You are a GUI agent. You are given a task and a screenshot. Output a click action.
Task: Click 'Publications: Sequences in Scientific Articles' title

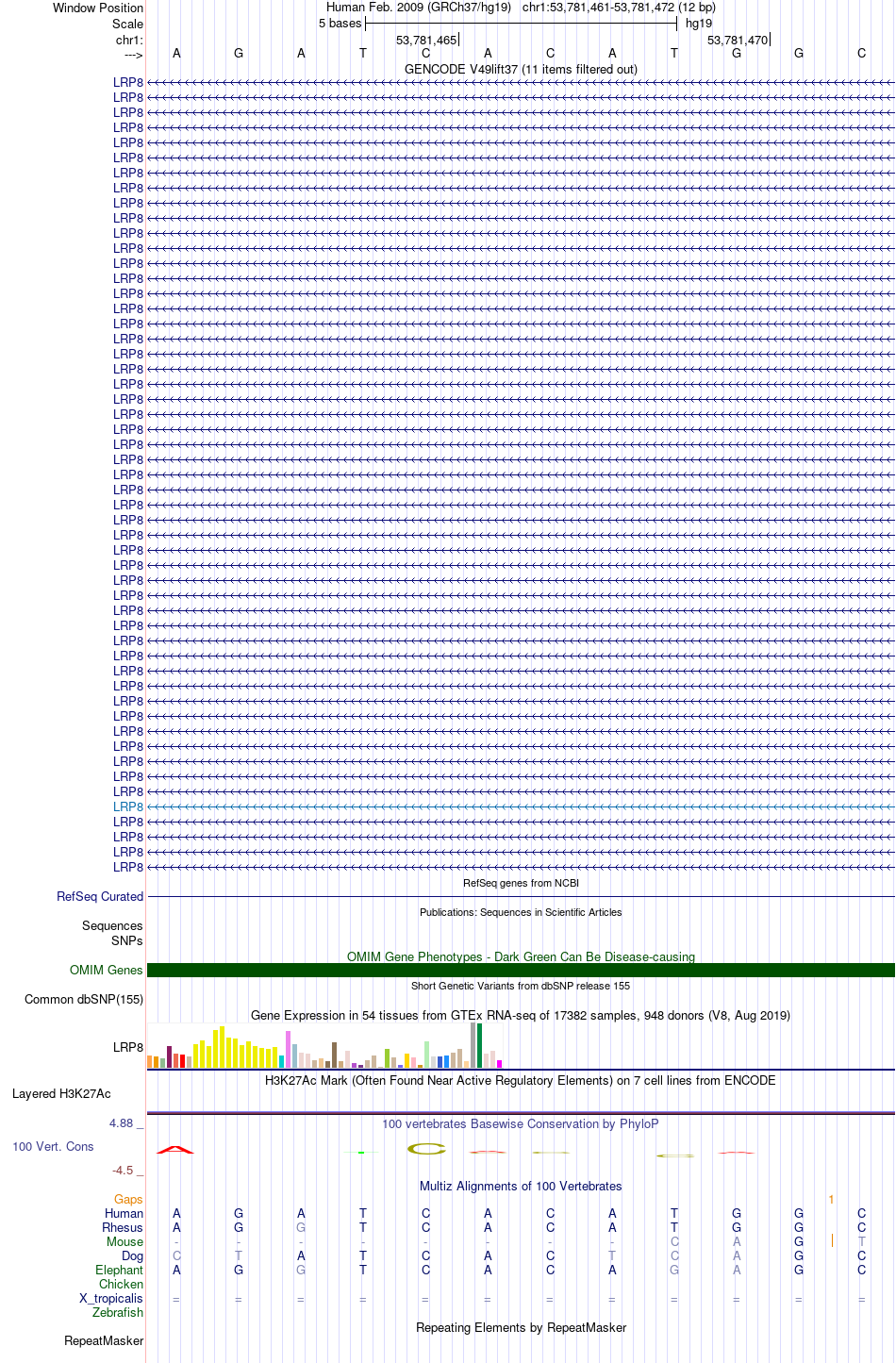point(521,912)
